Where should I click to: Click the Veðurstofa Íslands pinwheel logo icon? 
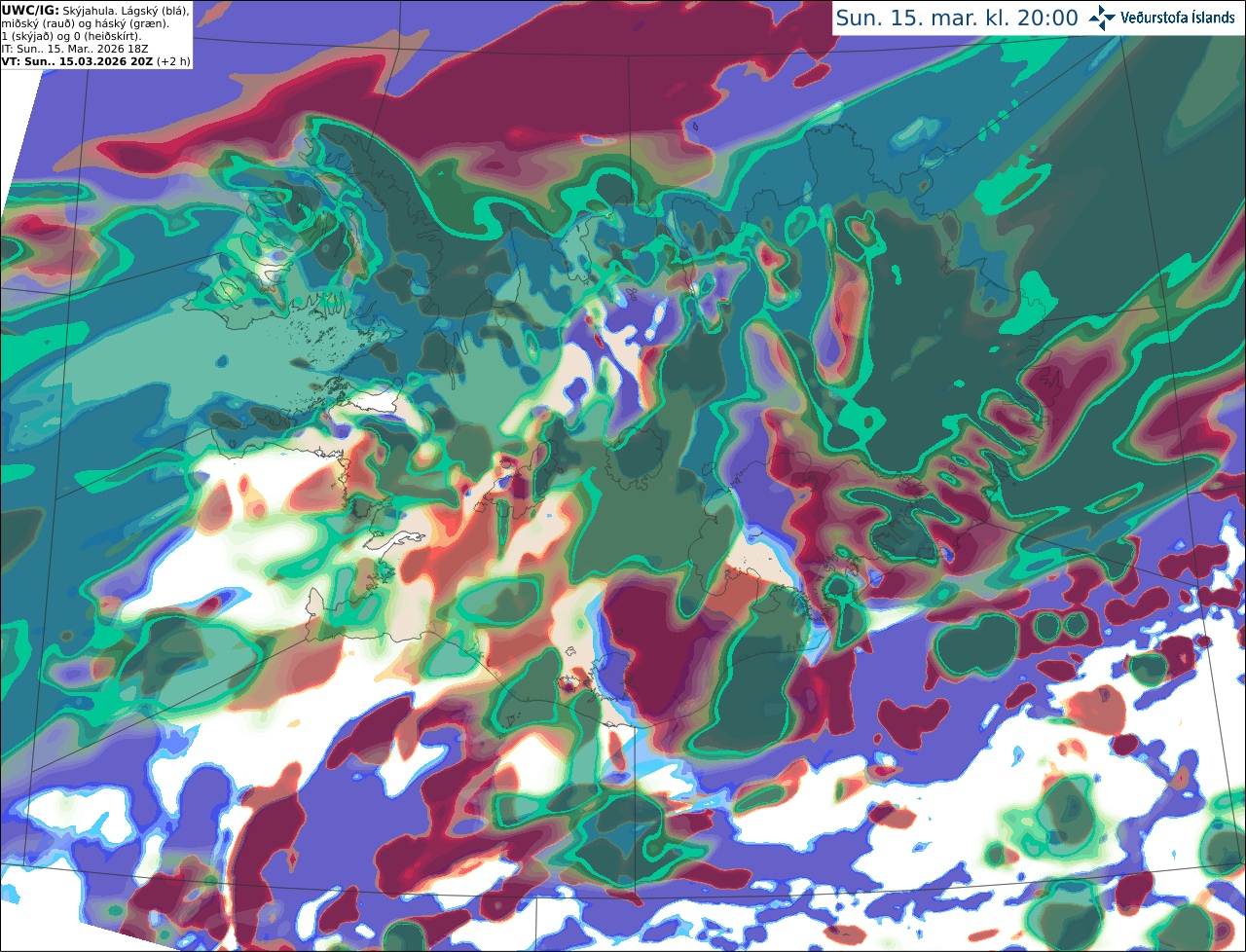point(1102,18)
